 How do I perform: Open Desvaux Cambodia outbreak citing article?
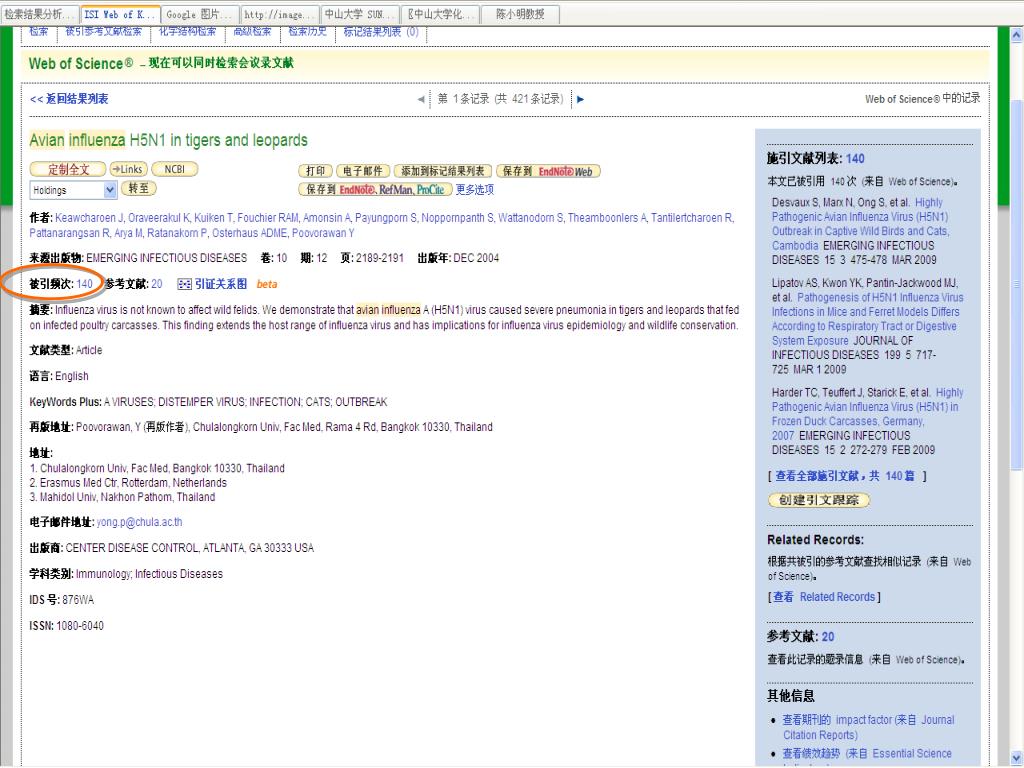860,224
